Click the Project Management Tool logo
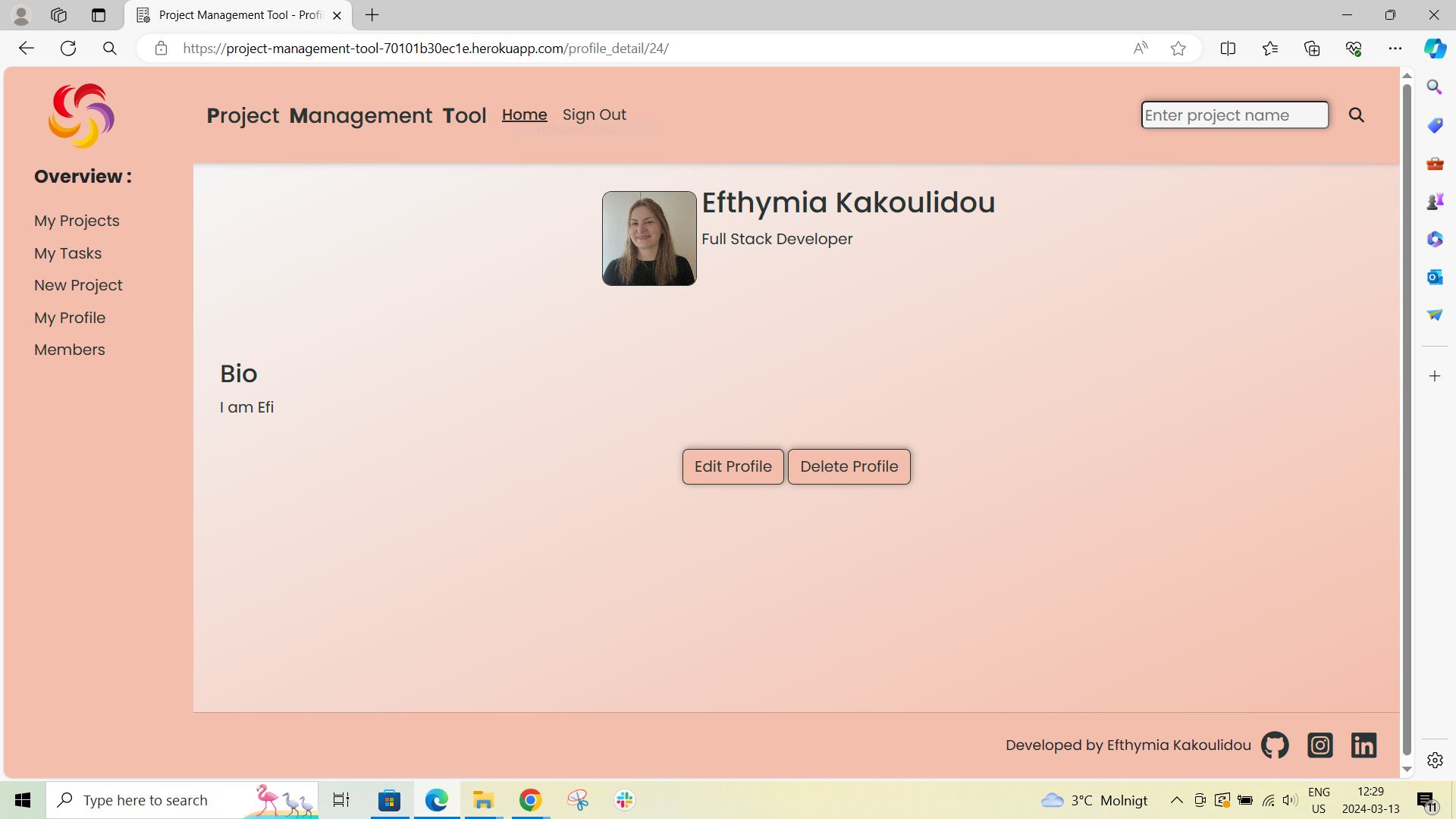1456x819 pixels. point(80,115)
